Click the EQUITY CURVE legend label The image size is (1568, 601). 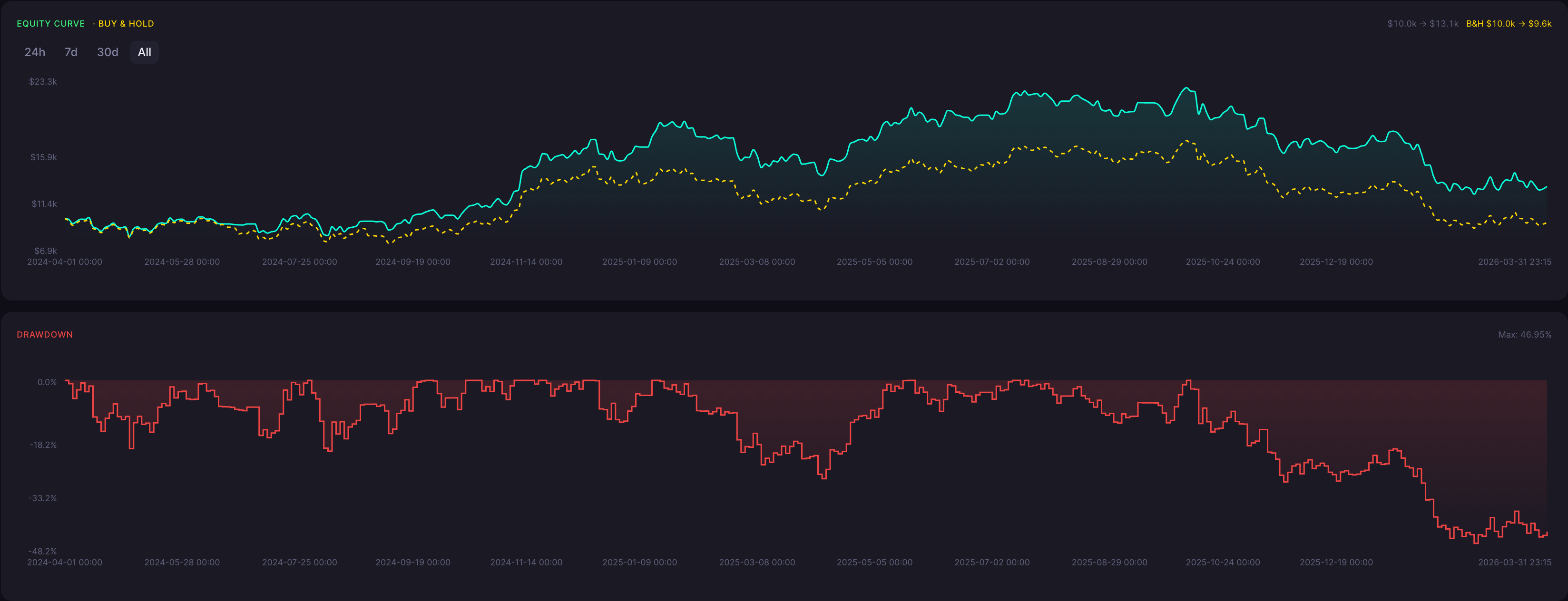(x=50, y=24)
